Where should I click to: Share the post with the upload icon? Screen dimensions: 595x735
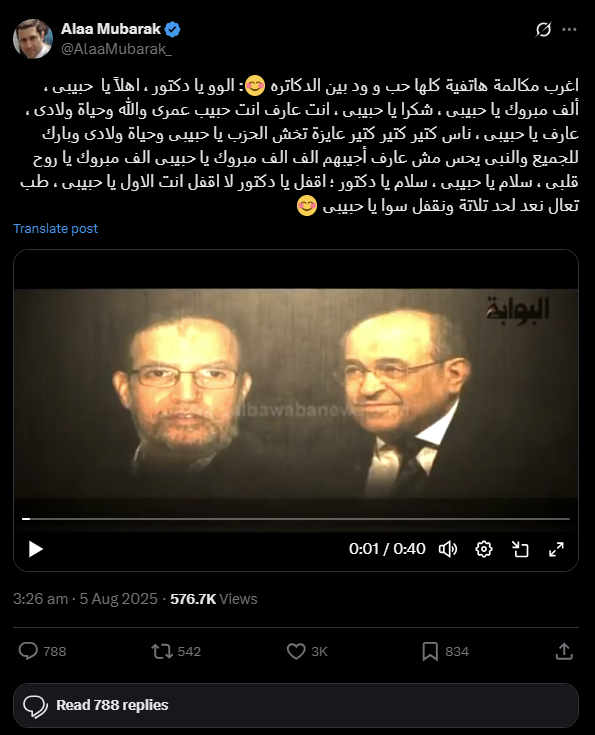click(564, 651)
